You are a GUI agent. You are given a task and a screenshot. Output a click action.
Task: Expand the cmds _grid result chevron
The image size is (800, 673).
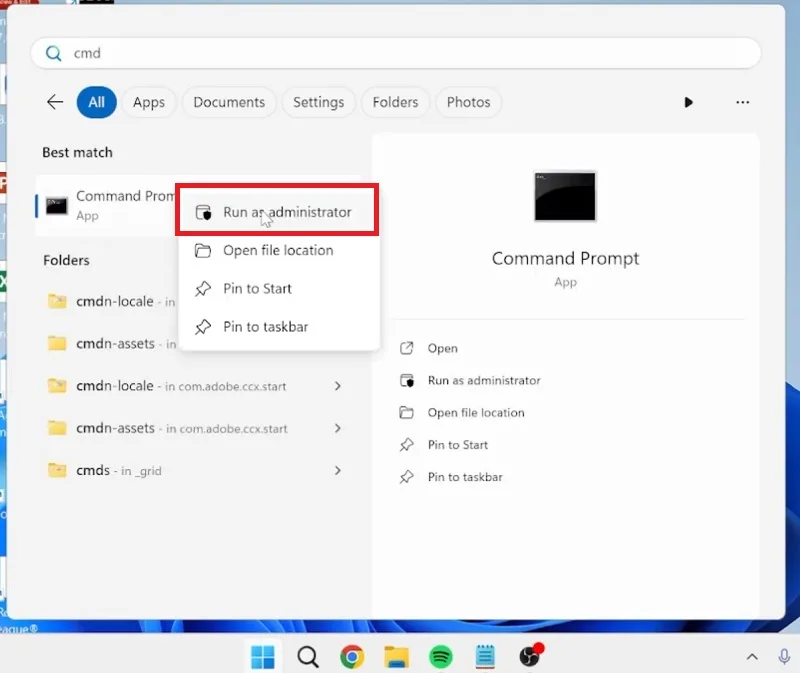[338, 470]
